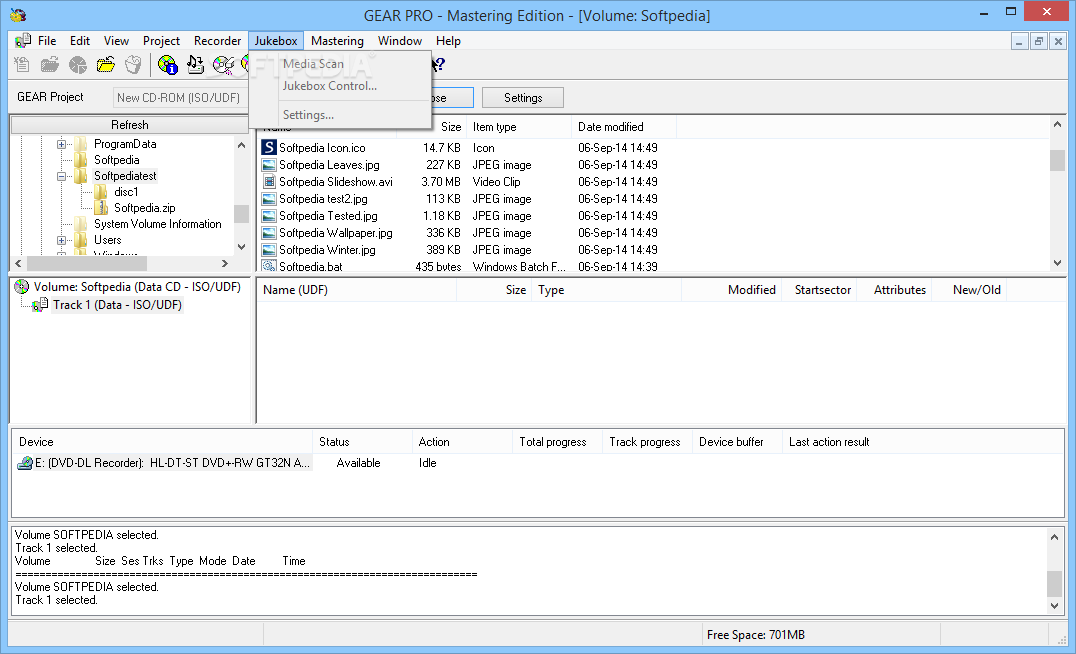Click folder tree horizontal scrollbar right arrow
Viewport: 1076px width, 654px height.
pyautogui.click(x=224, y=264)
